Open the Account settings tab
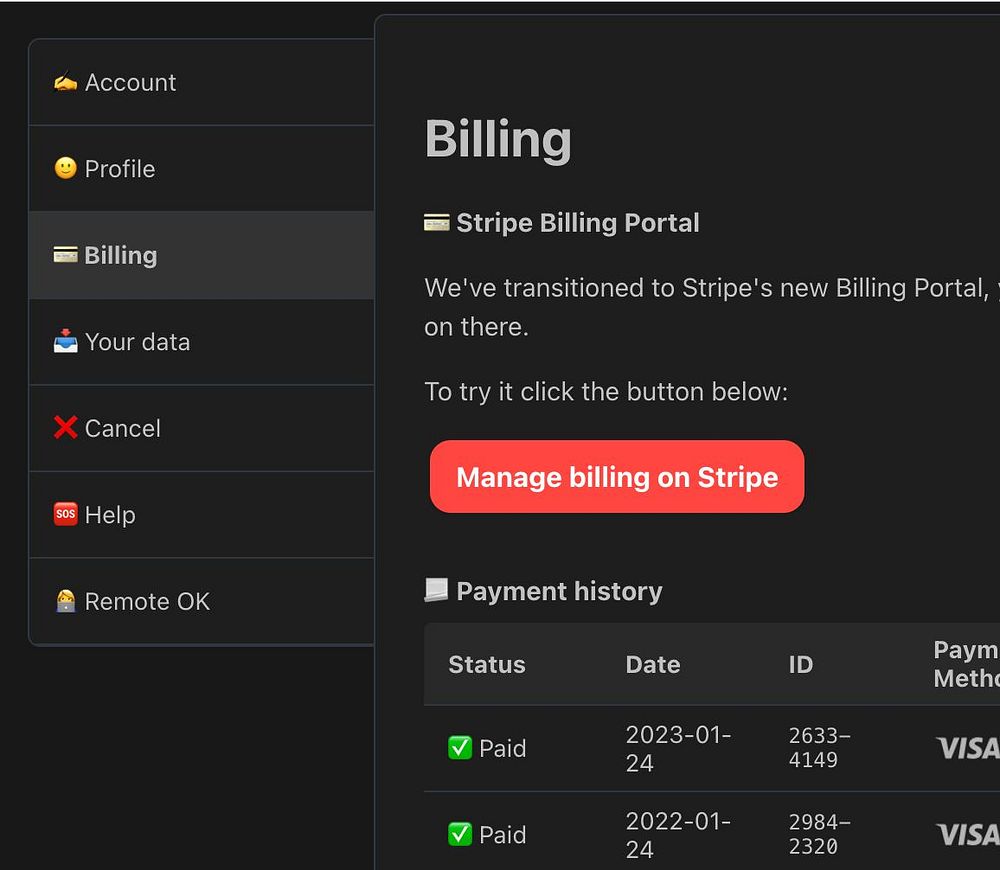 point(202,82)
